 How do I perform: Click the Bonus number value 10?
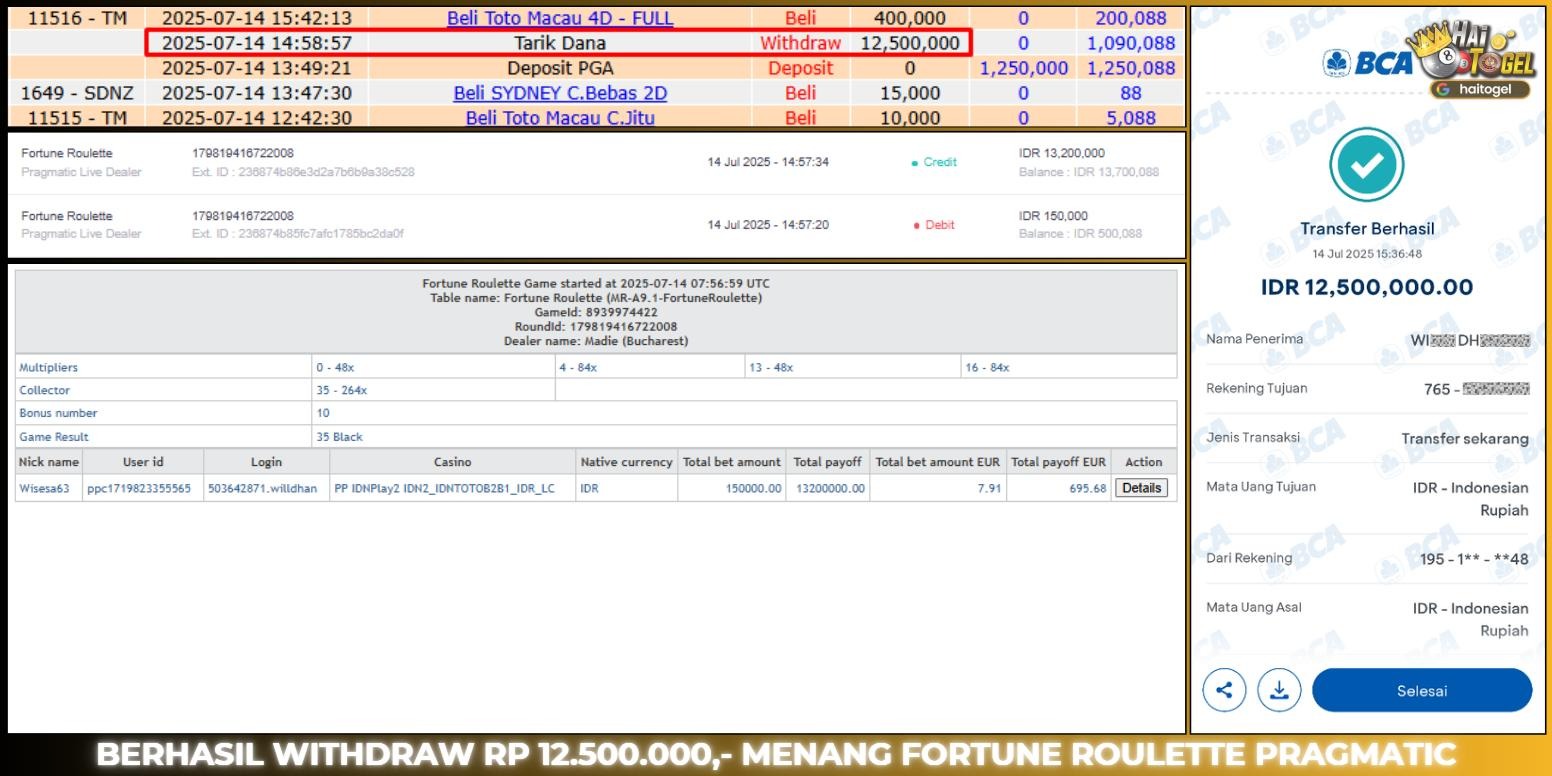click(x=323, y=413)
